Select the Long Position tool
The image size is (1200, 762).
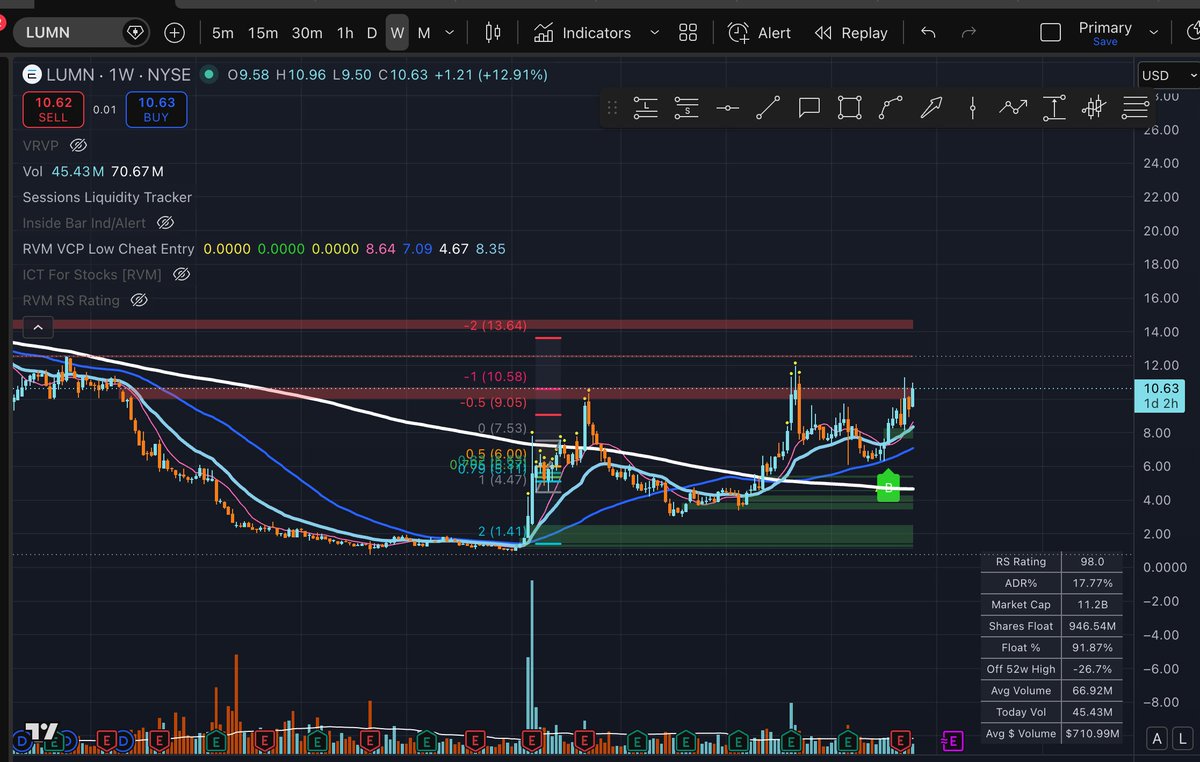click(x=646, y=108)
